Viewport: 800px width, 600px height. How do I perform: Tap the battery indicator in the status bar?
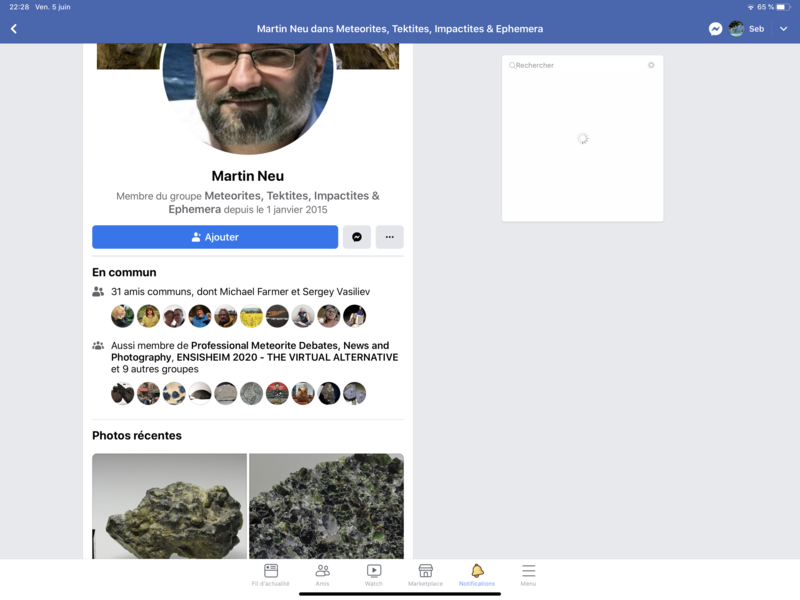point(784,7)
